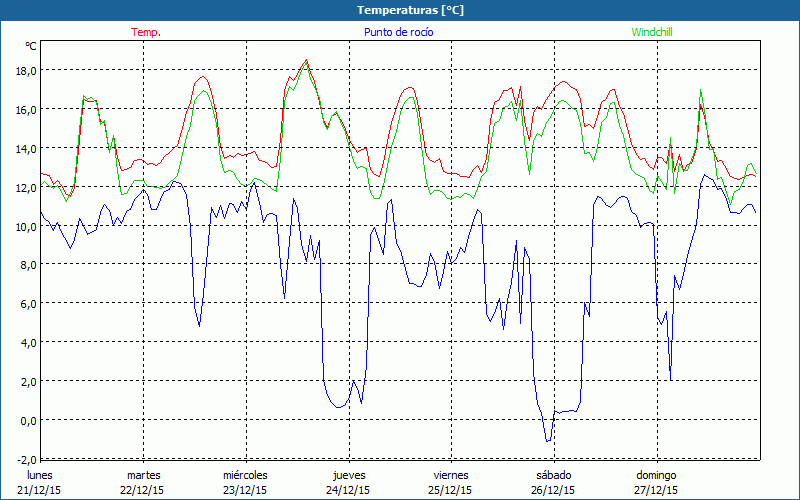This screenshot has width=800, height=500.
Task: Click the 4,0 y-axis value
Action: pos(28,343)
